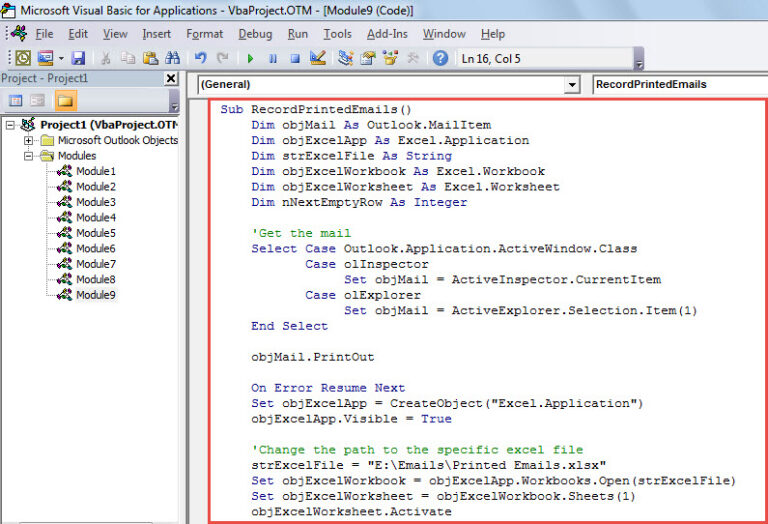This screenshot has height=524, width=768.
Task: Click the Save project toolbar icon
Action: tap(78, 59)
